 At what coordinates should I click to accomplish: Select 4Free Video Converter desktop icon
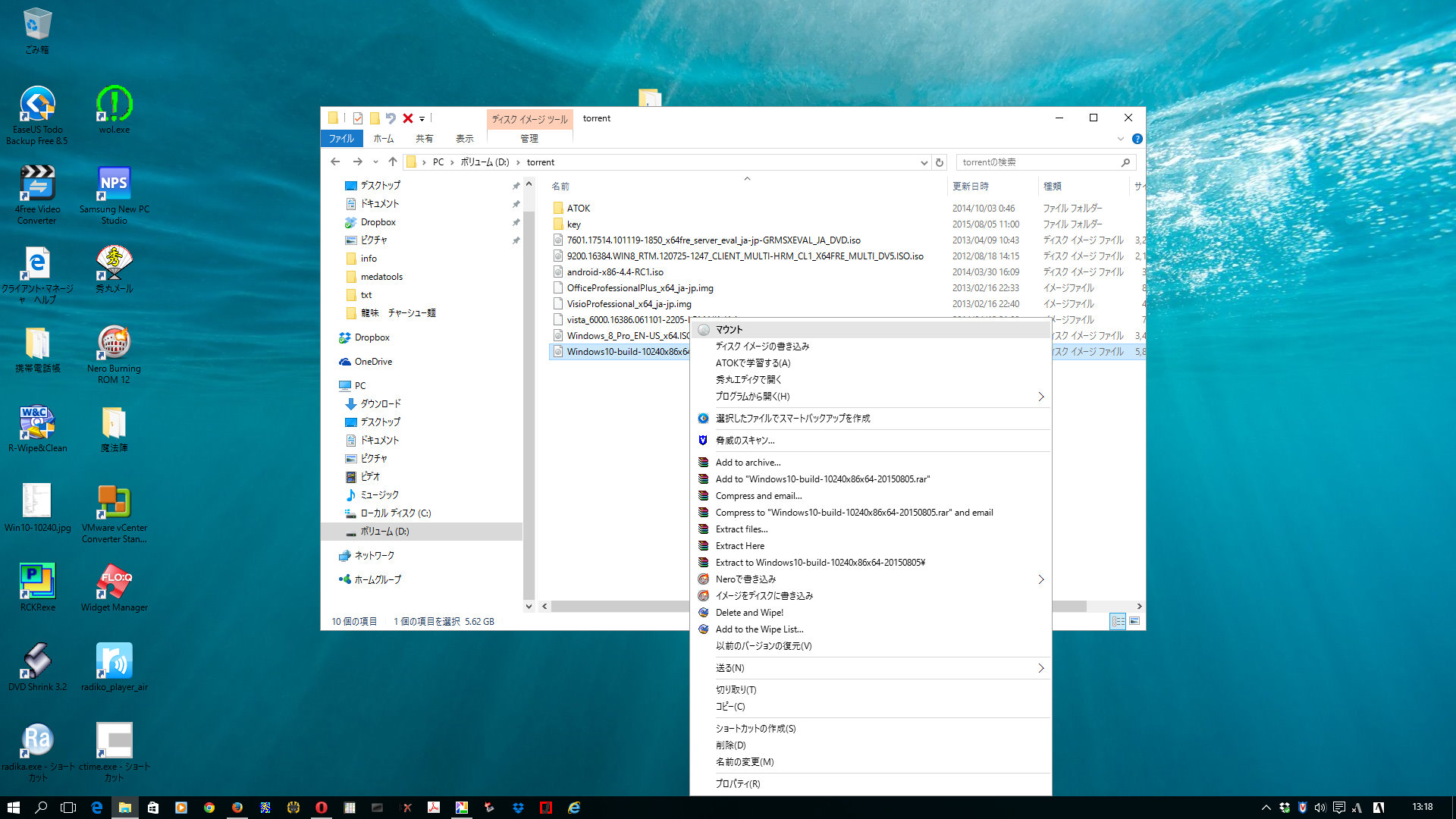[x=36, y=195]
